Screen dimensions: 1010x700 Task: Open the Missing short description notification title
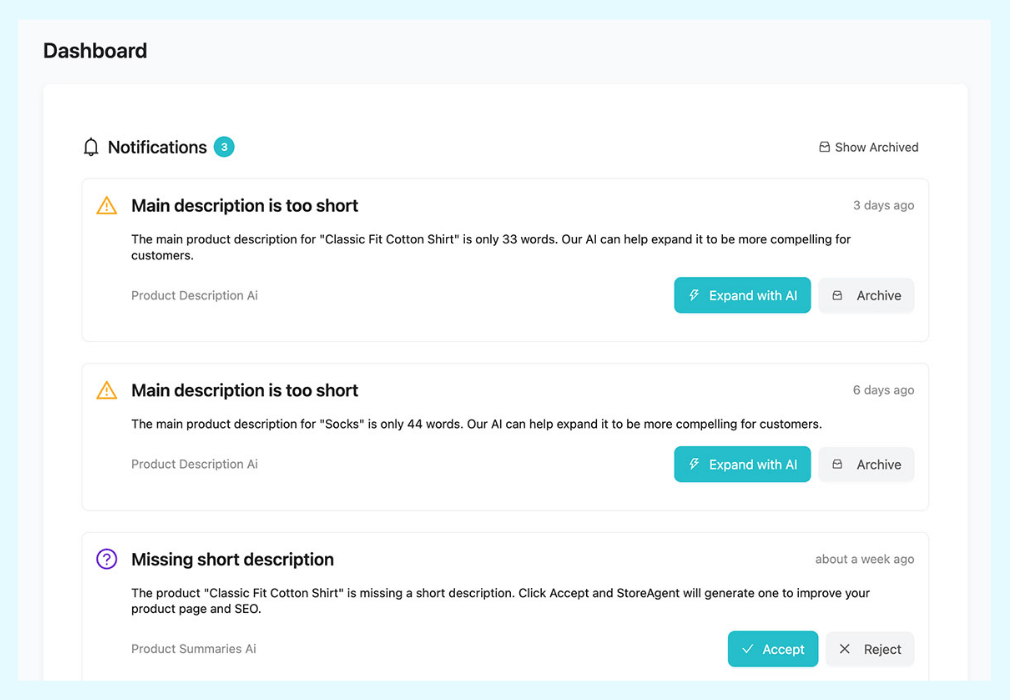tap(232, 559)
